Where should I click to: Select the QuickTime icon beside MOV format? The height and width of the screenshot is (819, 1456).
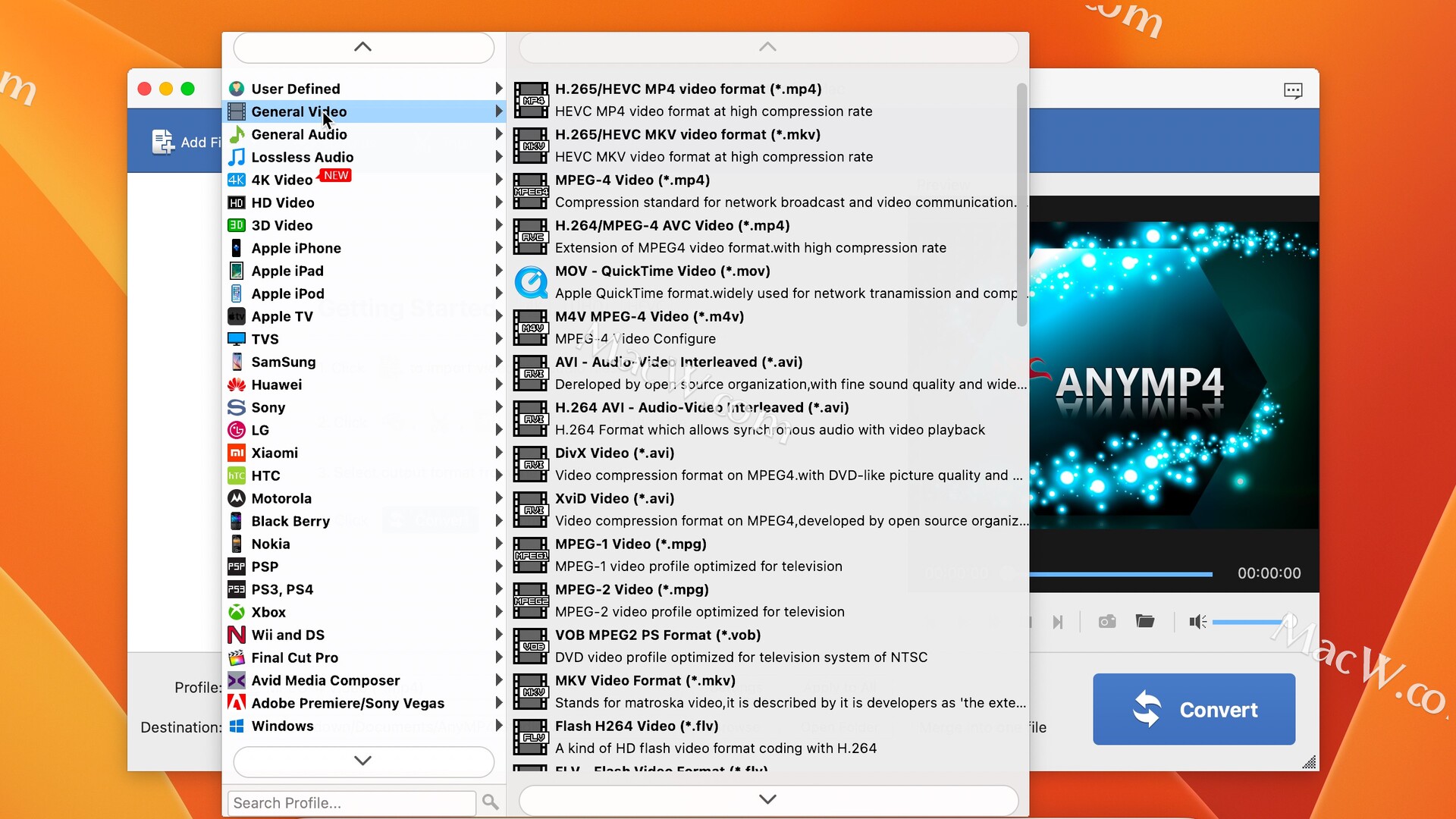pos(532,282)
